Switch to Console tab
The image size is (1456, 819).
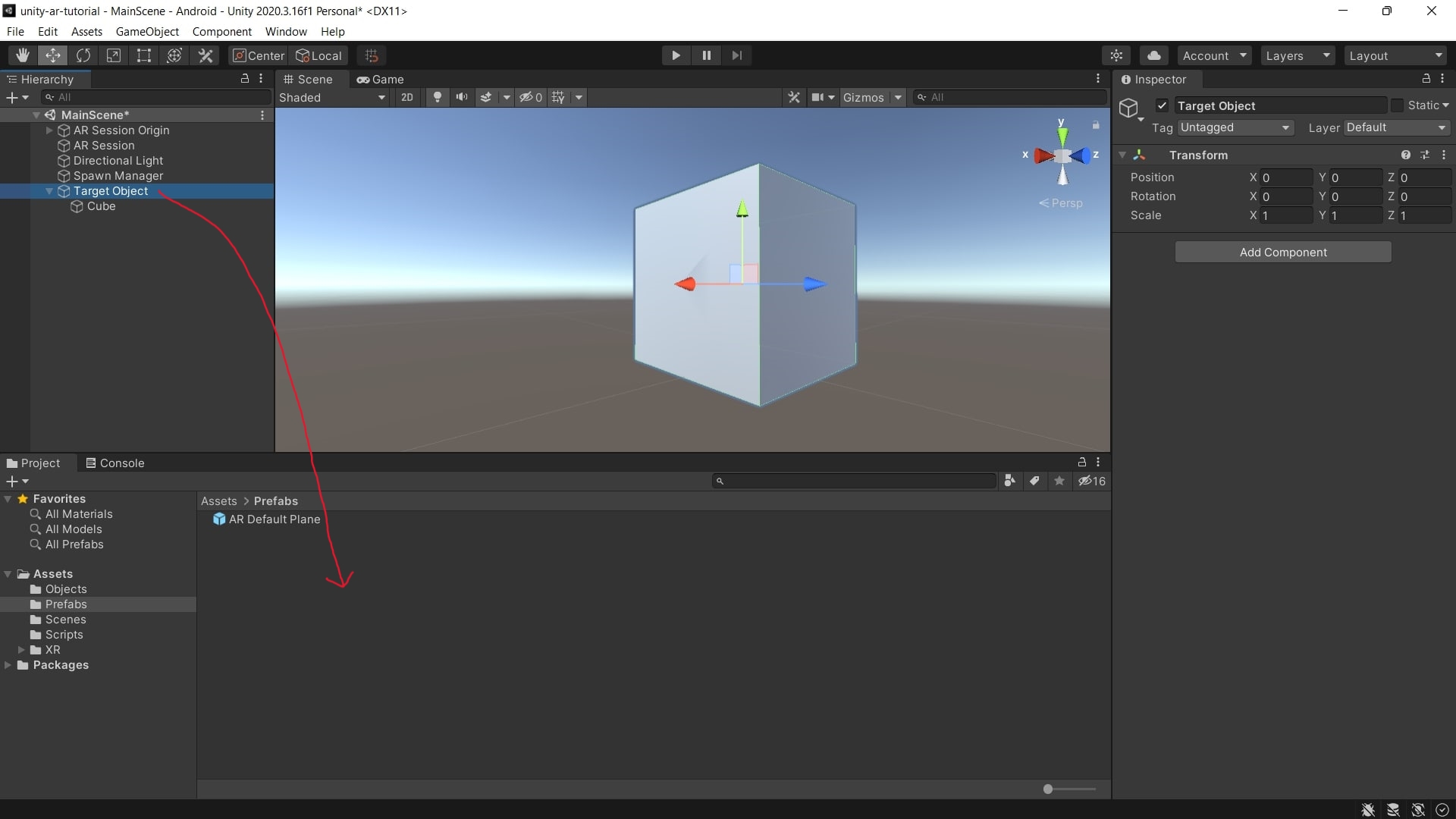115,463
